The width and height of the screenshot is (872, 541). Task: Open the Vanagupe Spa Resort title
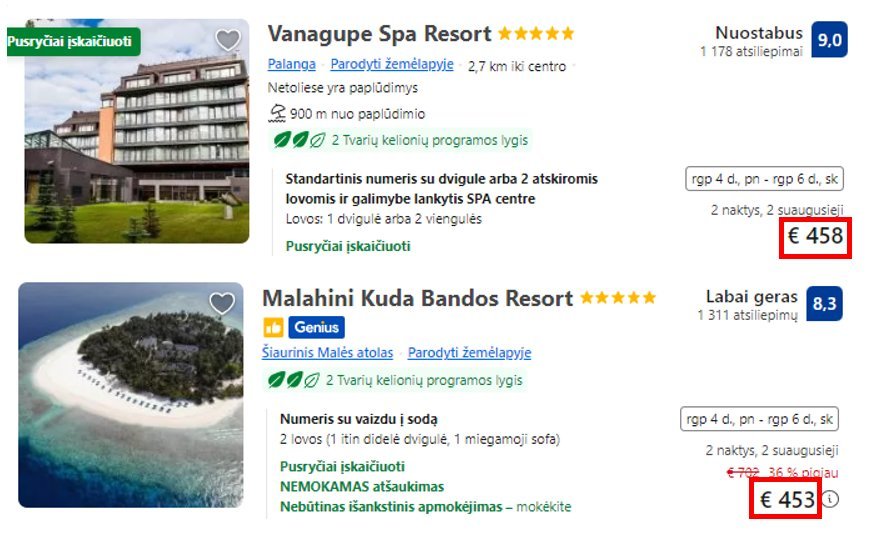click(x=379, y=34)
